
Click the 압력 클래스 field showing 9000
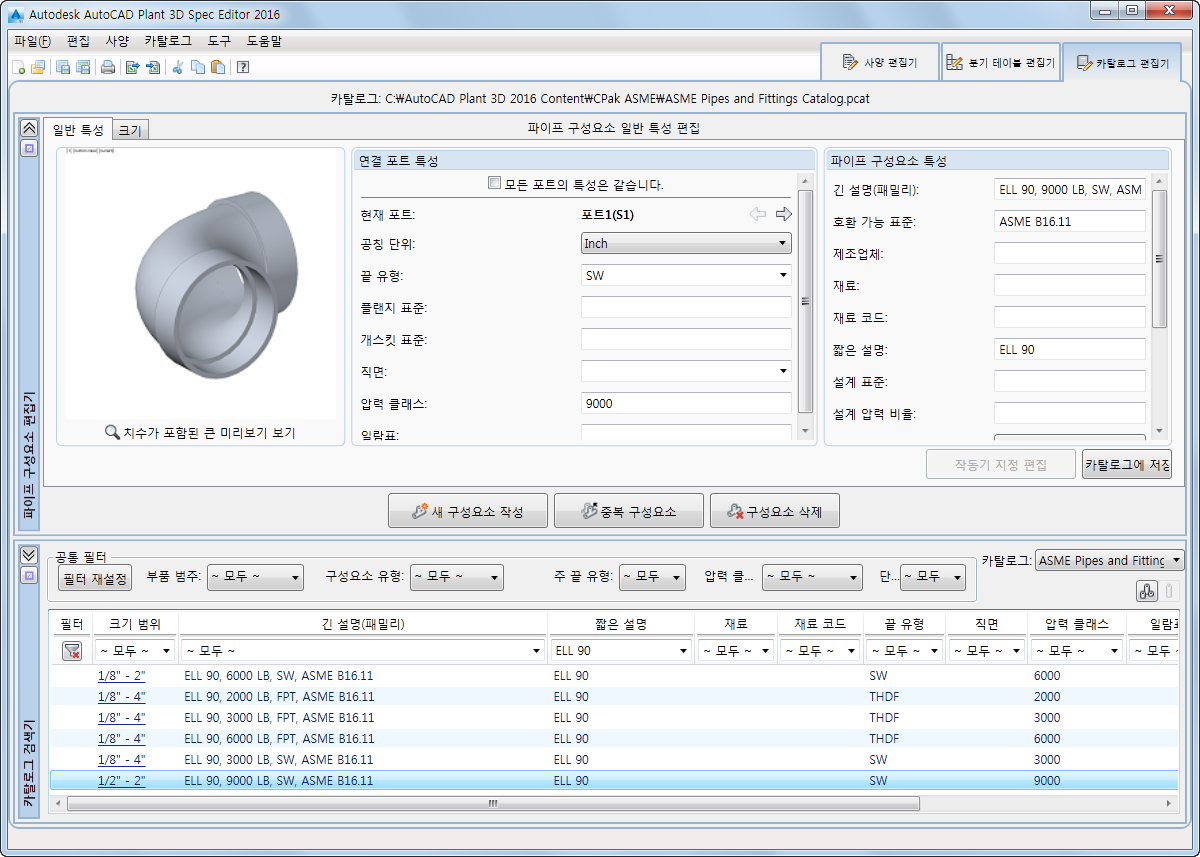click(x=686, y=403)
